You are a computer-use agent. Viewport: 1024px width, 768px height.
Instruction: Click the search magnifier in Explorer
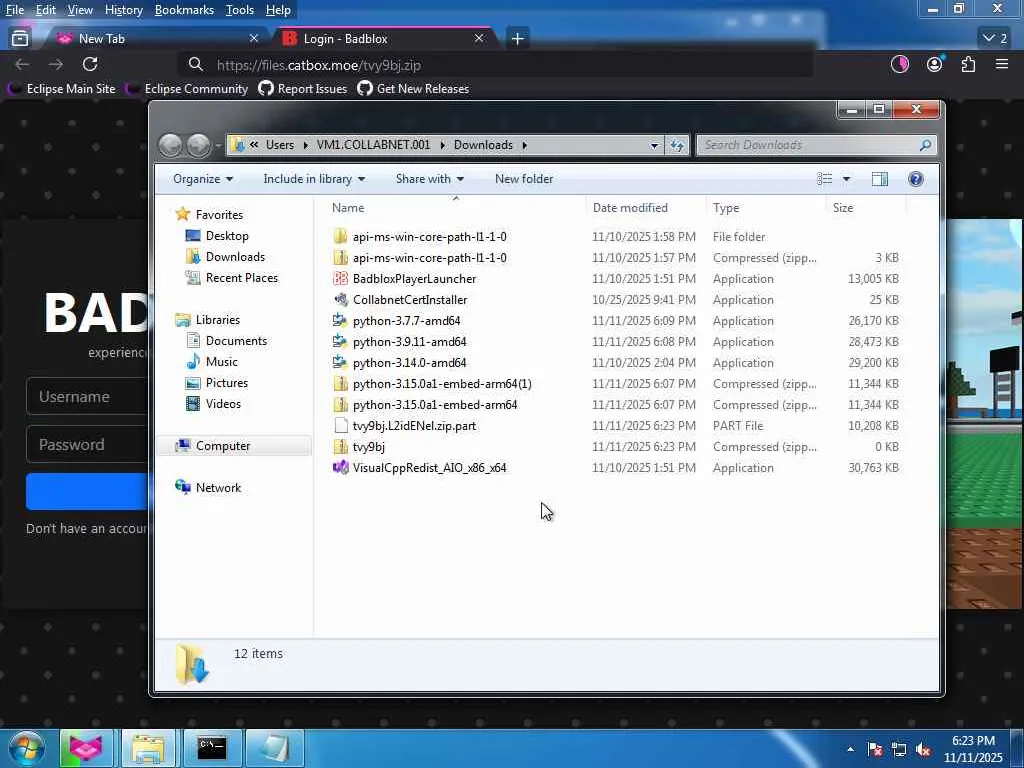click(x=925, y=145)
